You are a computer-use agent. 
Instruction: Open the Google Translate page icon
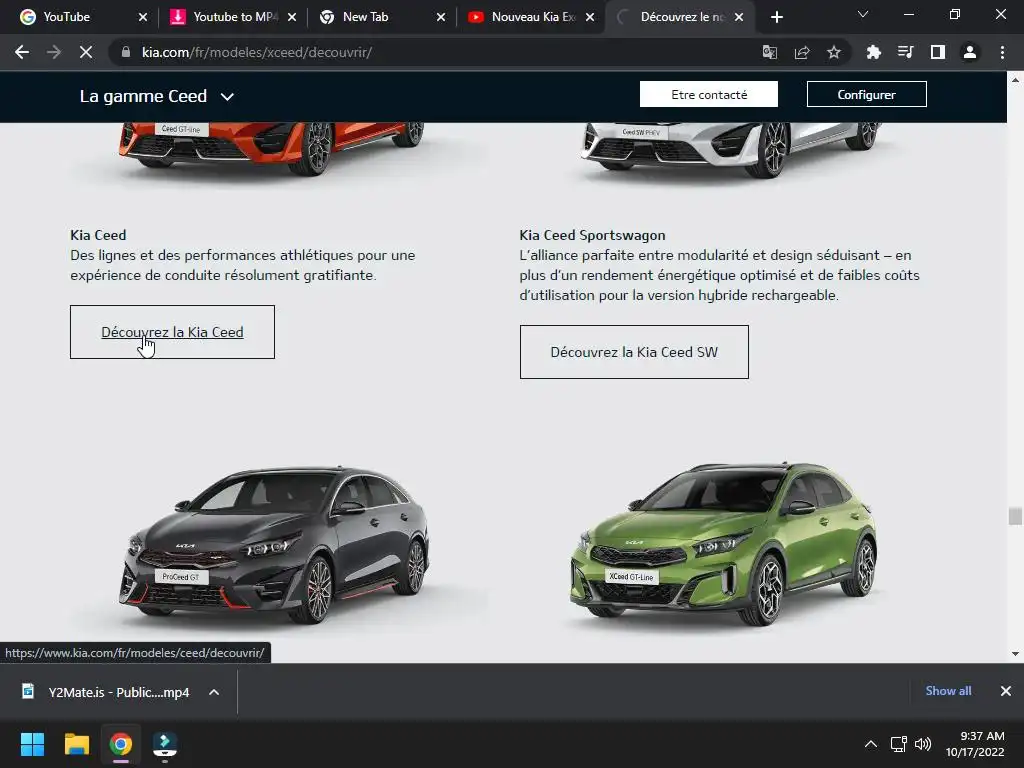(770, 52)
